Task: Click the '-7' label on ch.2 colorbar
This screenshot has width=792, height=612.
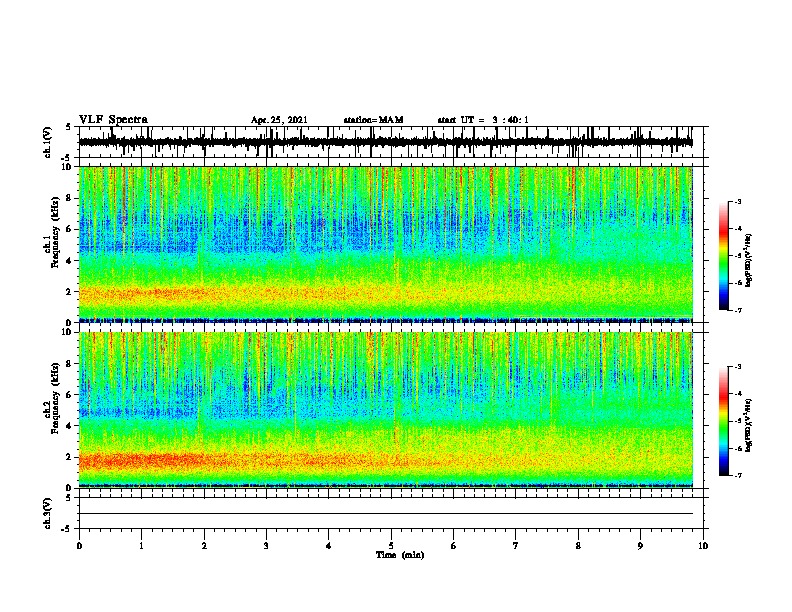Action: [x=737, y=476]
